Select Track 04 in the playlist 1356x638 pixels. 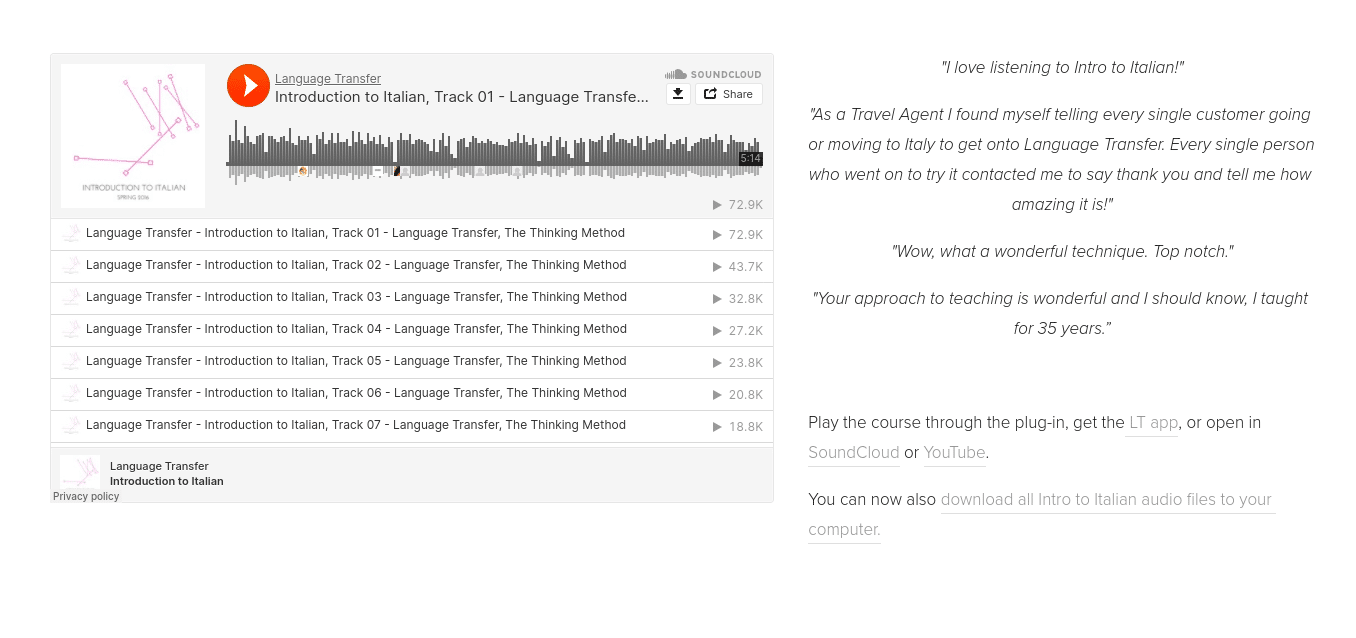356,329
